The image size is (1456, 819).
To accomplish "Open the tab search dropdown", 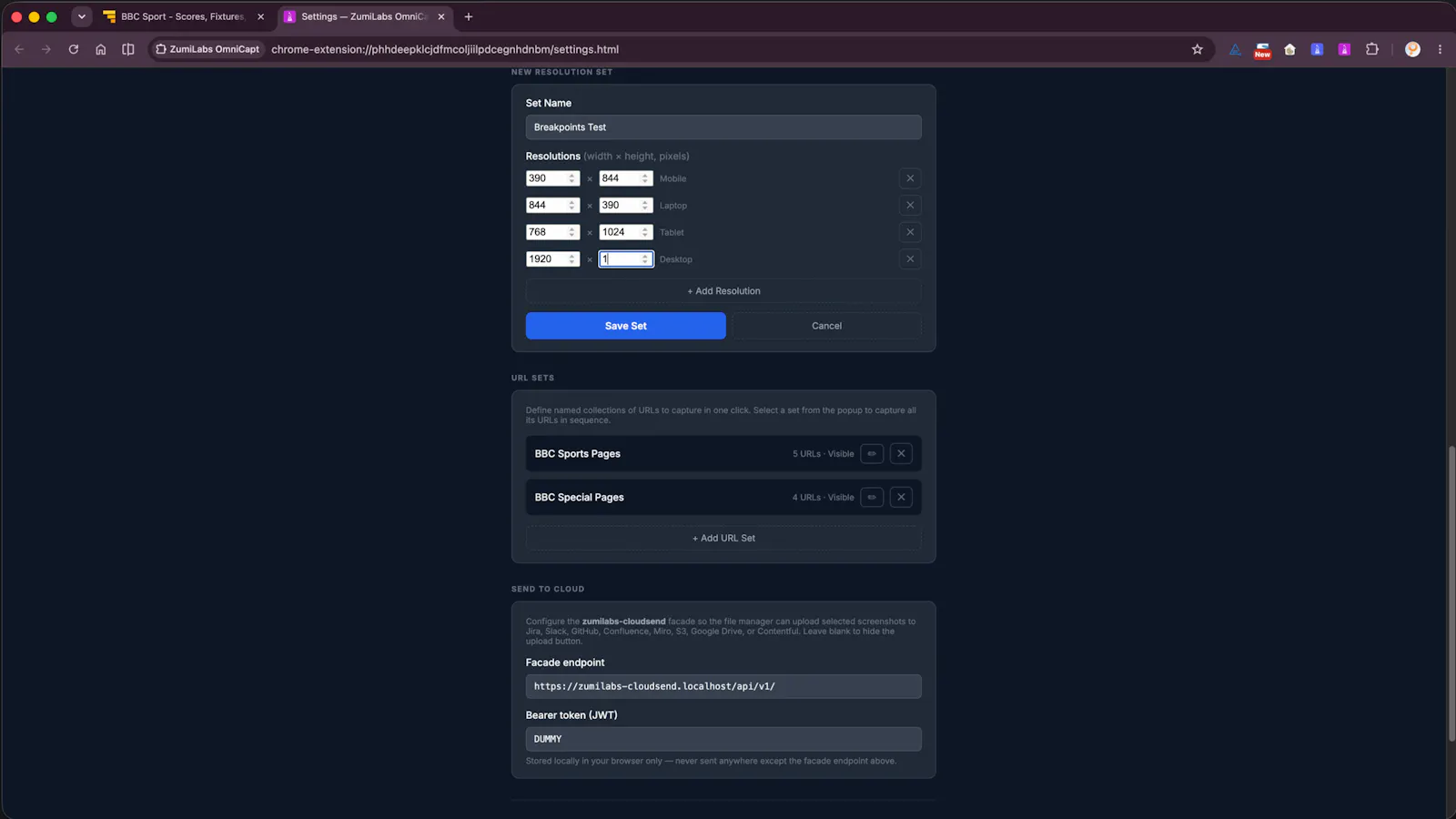I will 82,16.
